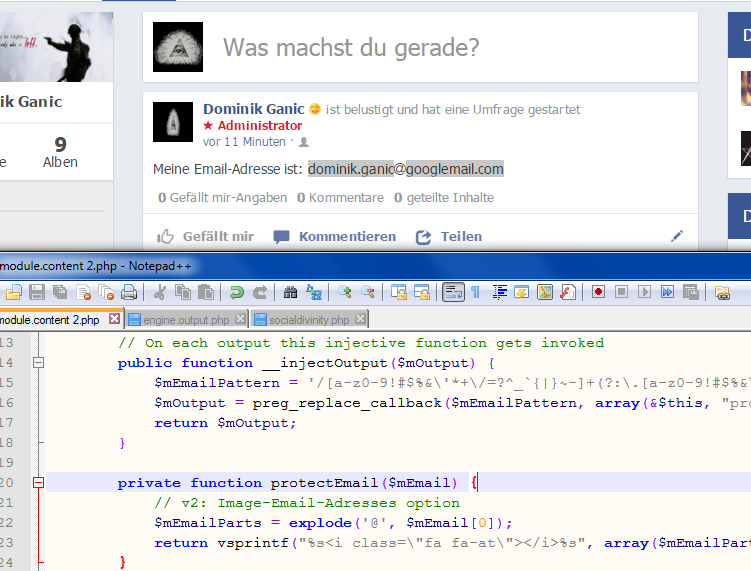Viewport: 751px width, 571px height.
Task: Click code line 'return $mOutput;'
Action: [x=225, y=423]
